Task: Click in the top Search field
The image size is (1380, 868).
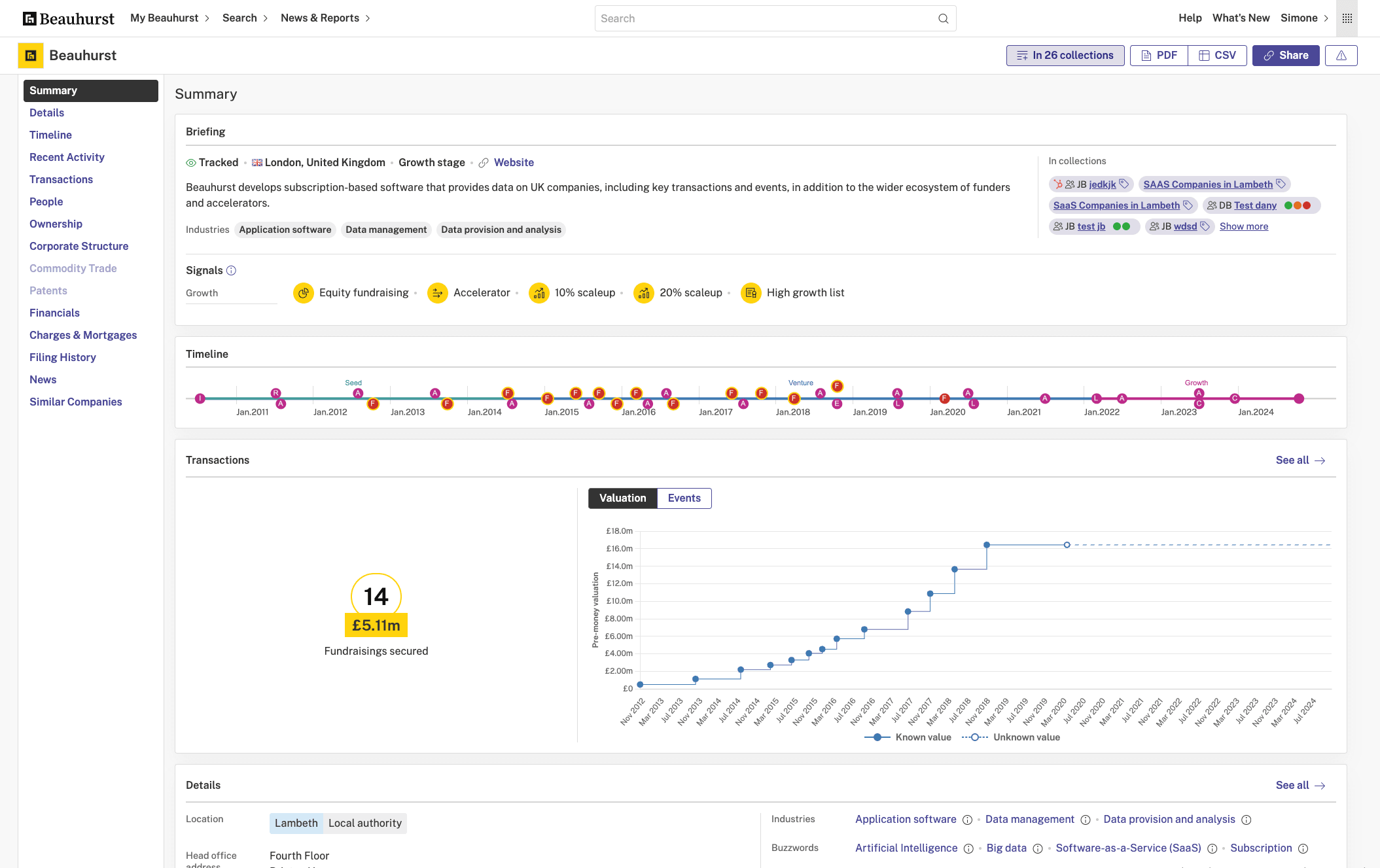Action: (x=775, y=18)
